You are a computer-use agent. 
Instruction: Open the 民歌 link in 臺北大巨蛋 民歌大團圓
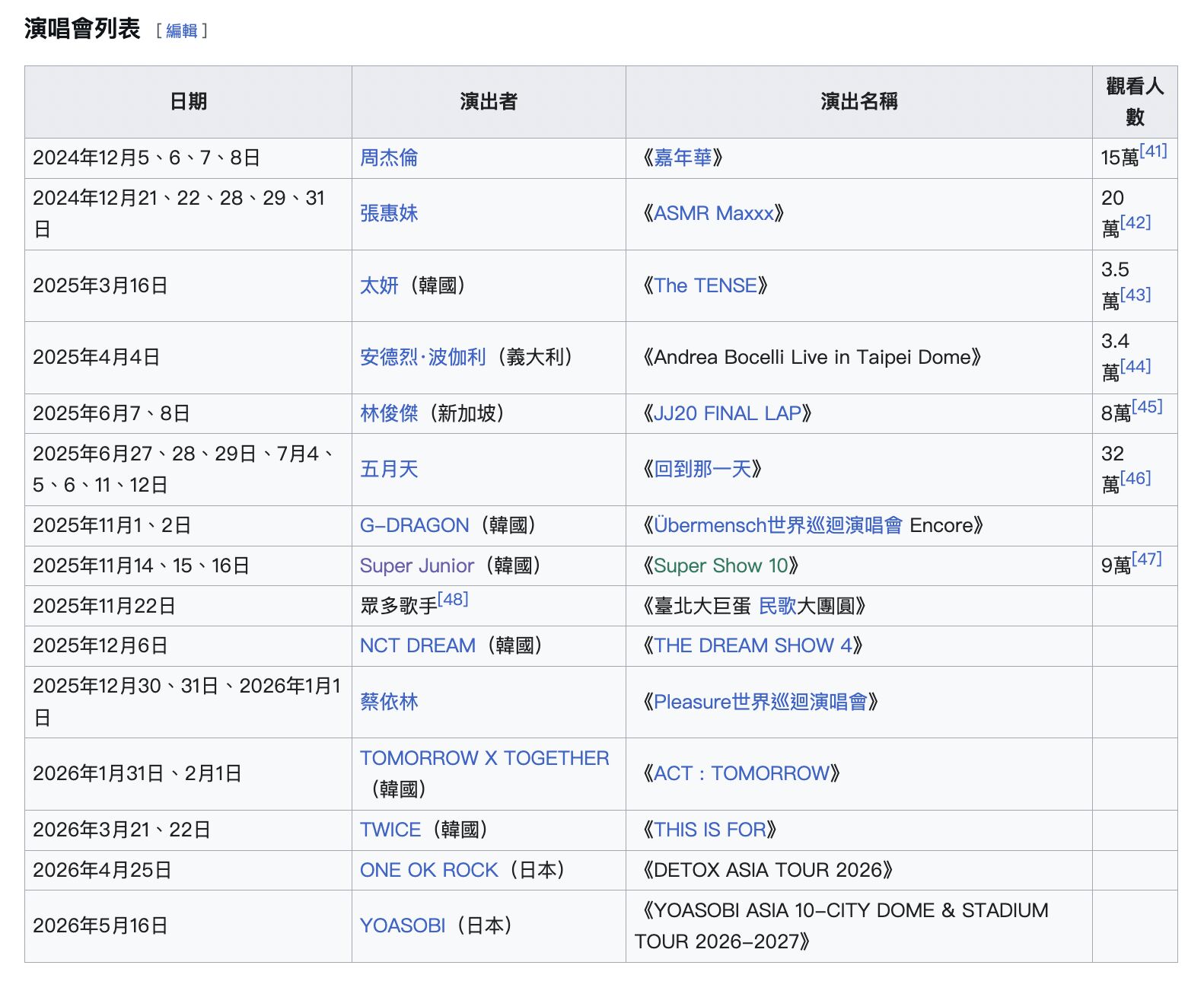[778, 606]
